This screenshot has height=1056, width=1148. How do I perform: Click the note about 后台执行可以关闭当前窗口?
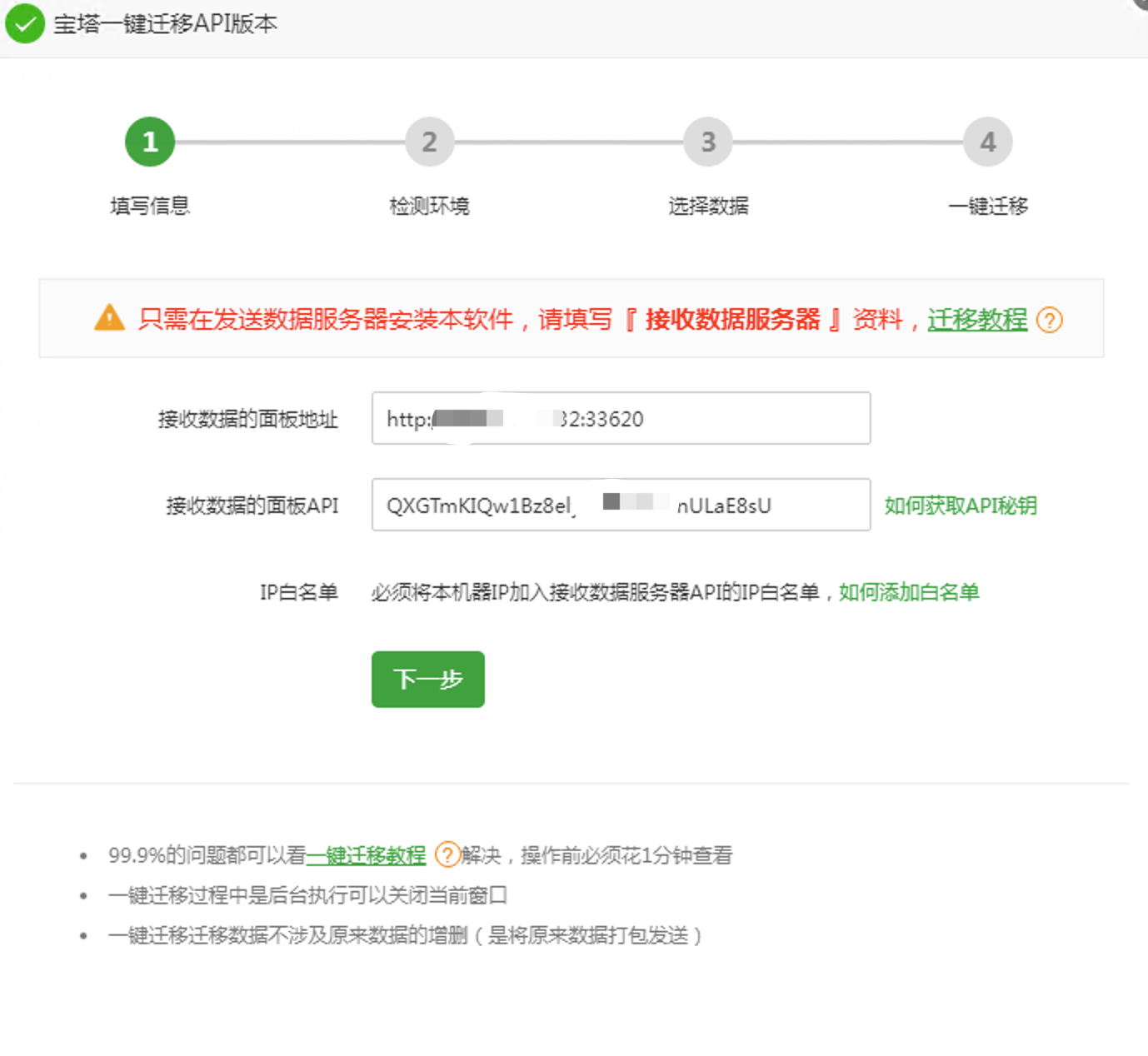click(307, 895)
